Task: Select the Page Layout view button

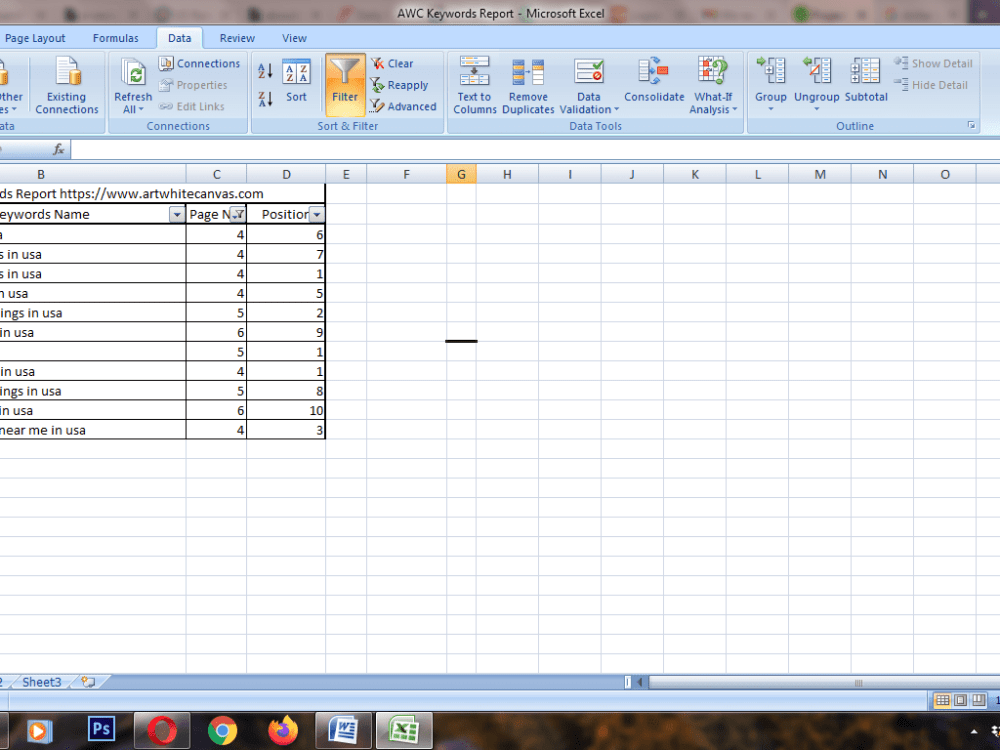Action: pos(960,700)
